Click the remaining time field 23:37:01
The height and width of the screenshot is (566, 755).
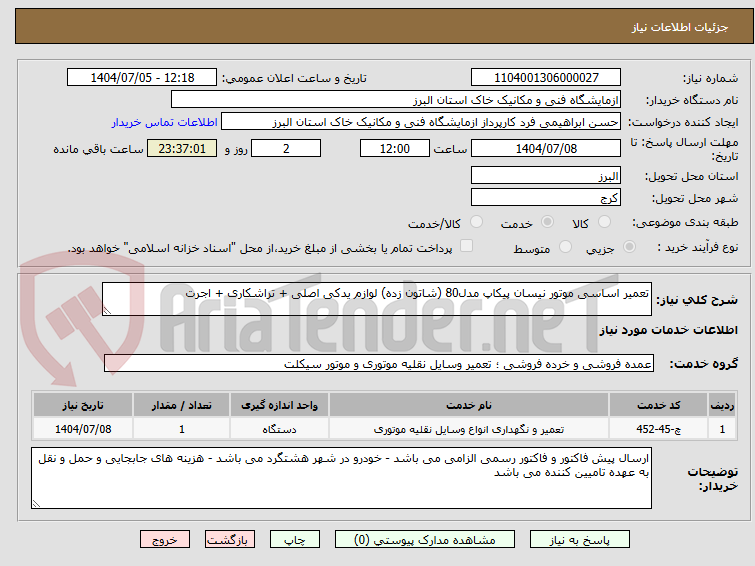(182, 148)
